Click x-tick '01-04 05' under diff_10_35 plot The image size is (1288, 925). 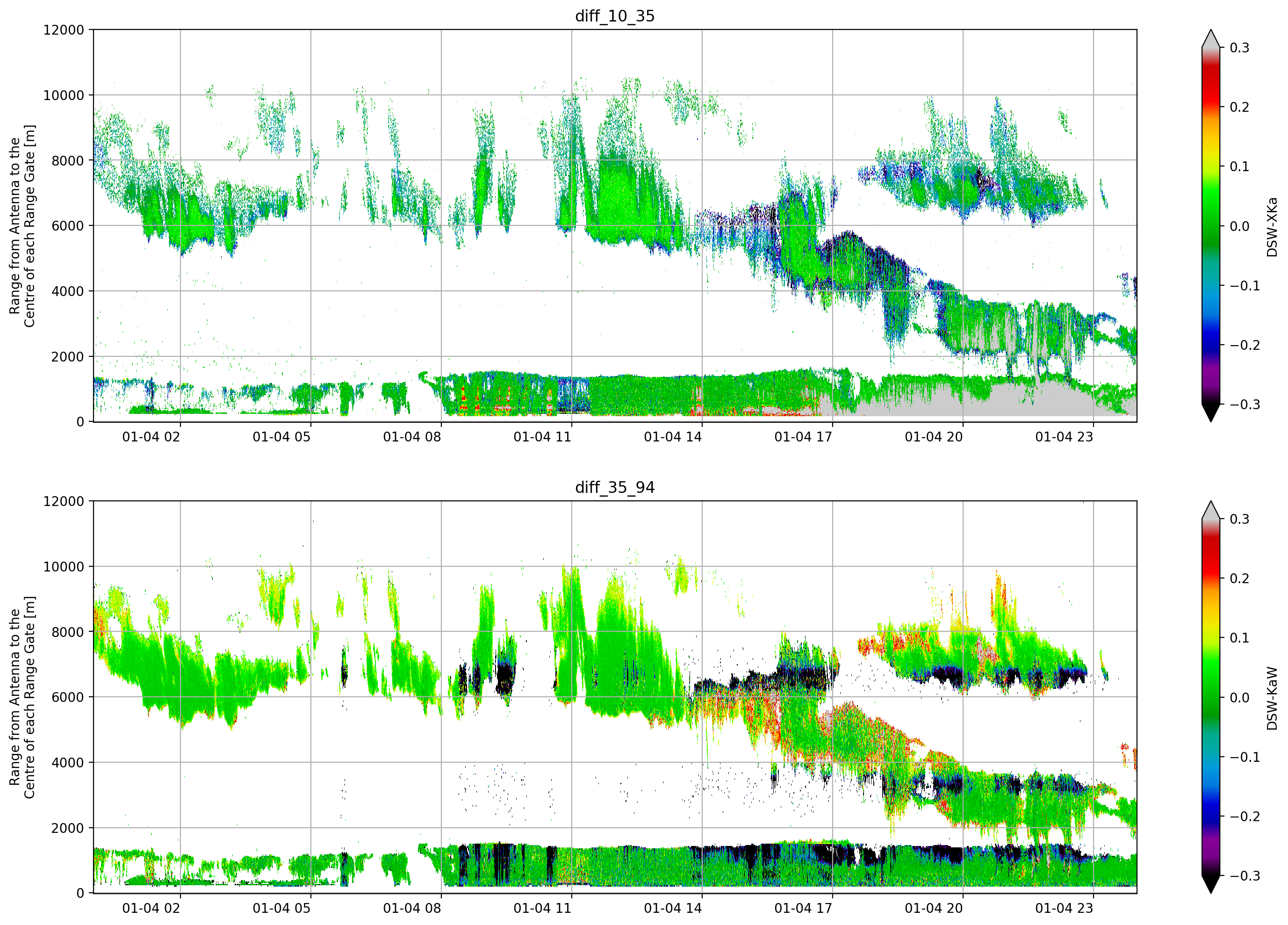[282, 437]
